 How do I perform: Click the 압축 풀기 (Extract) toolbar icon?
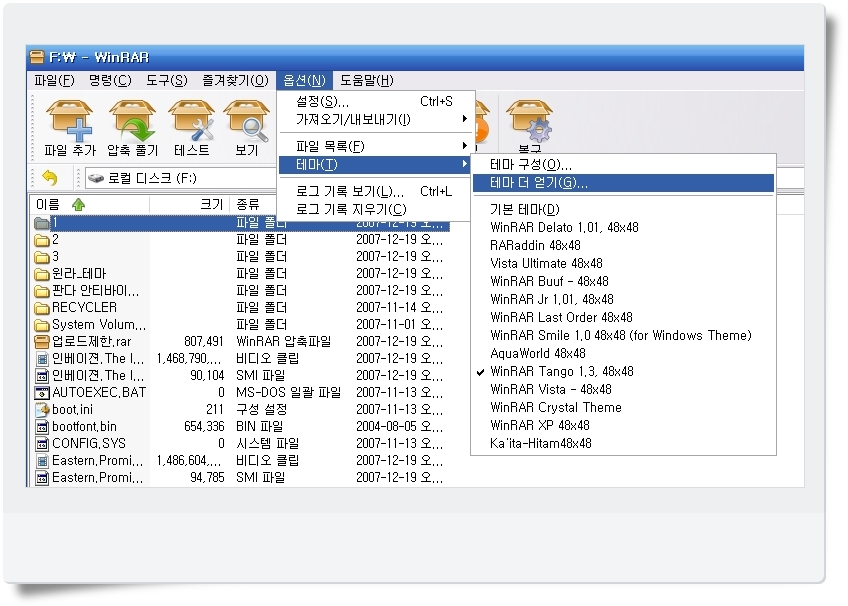(132, 121)
